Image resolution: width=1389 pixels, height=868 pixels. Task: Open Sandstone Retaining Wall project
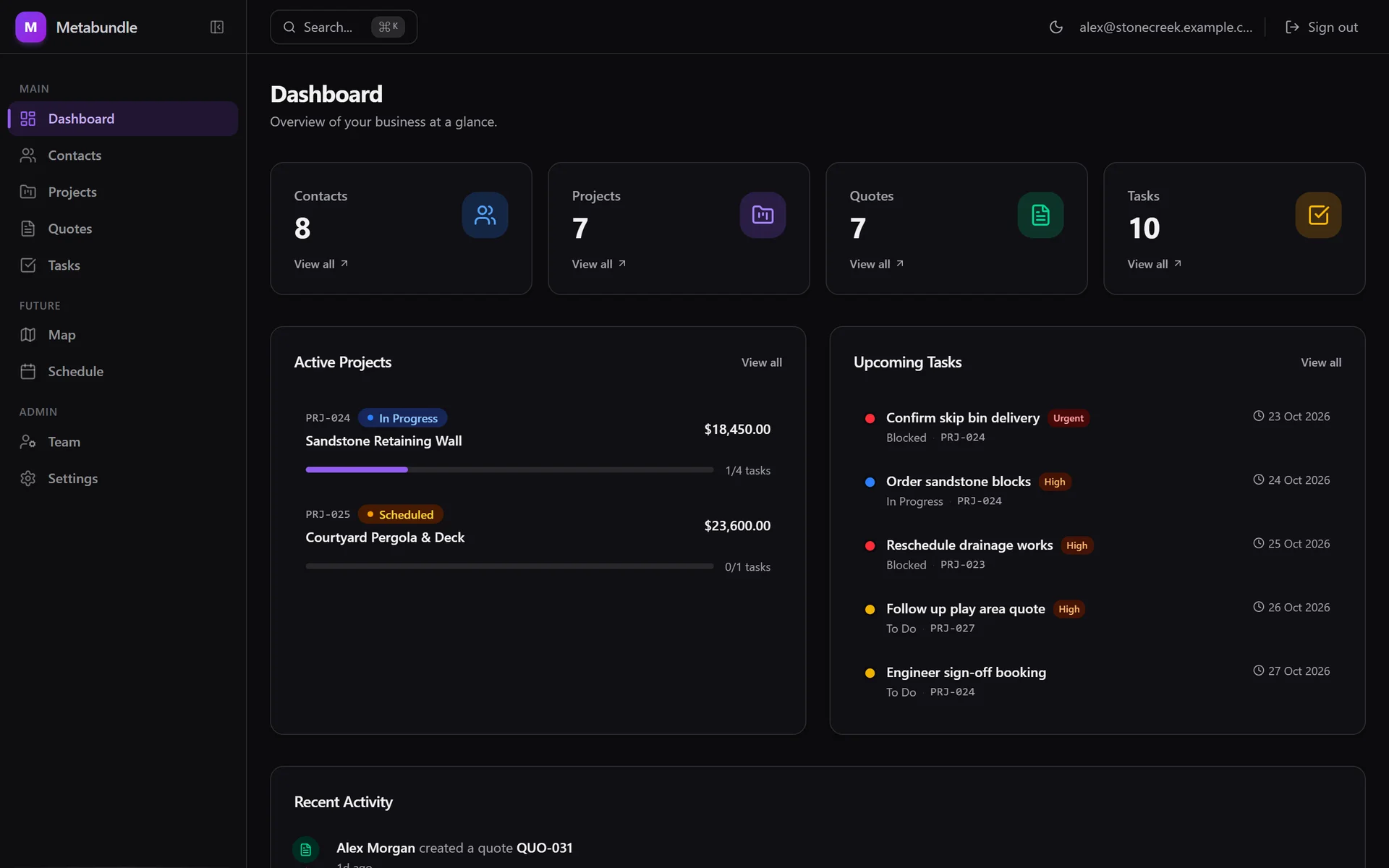[383, 441]
